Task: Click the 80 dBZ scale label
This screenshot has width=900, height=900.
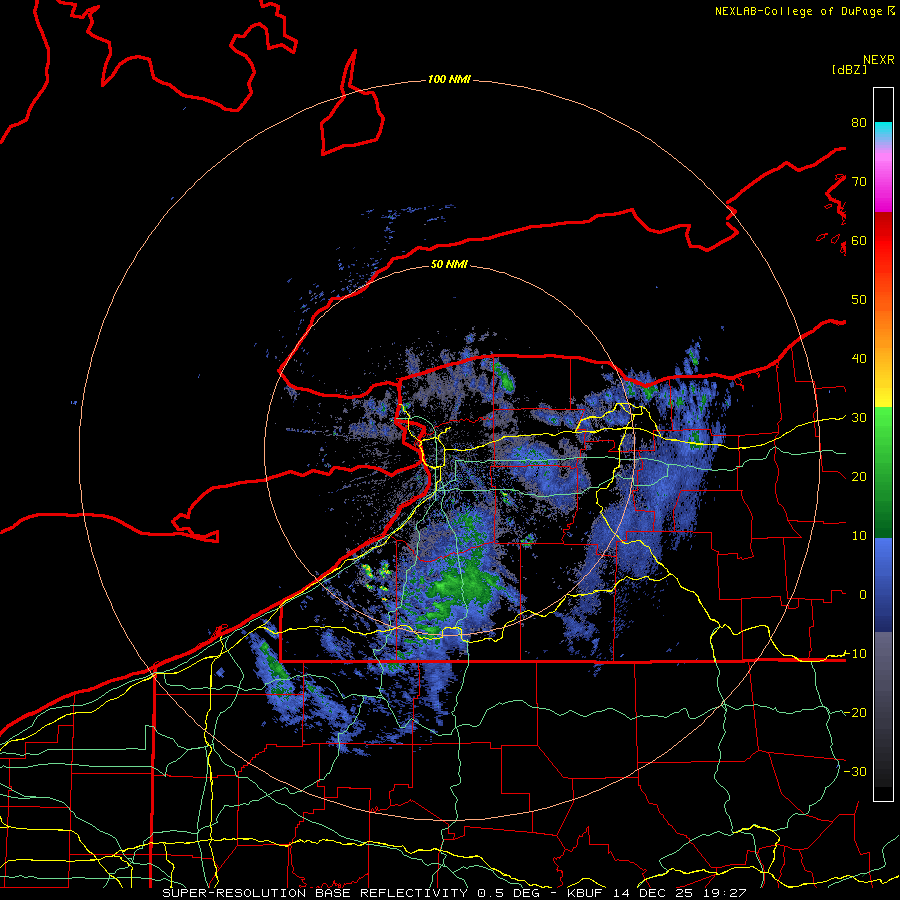Action: [859, 122]
